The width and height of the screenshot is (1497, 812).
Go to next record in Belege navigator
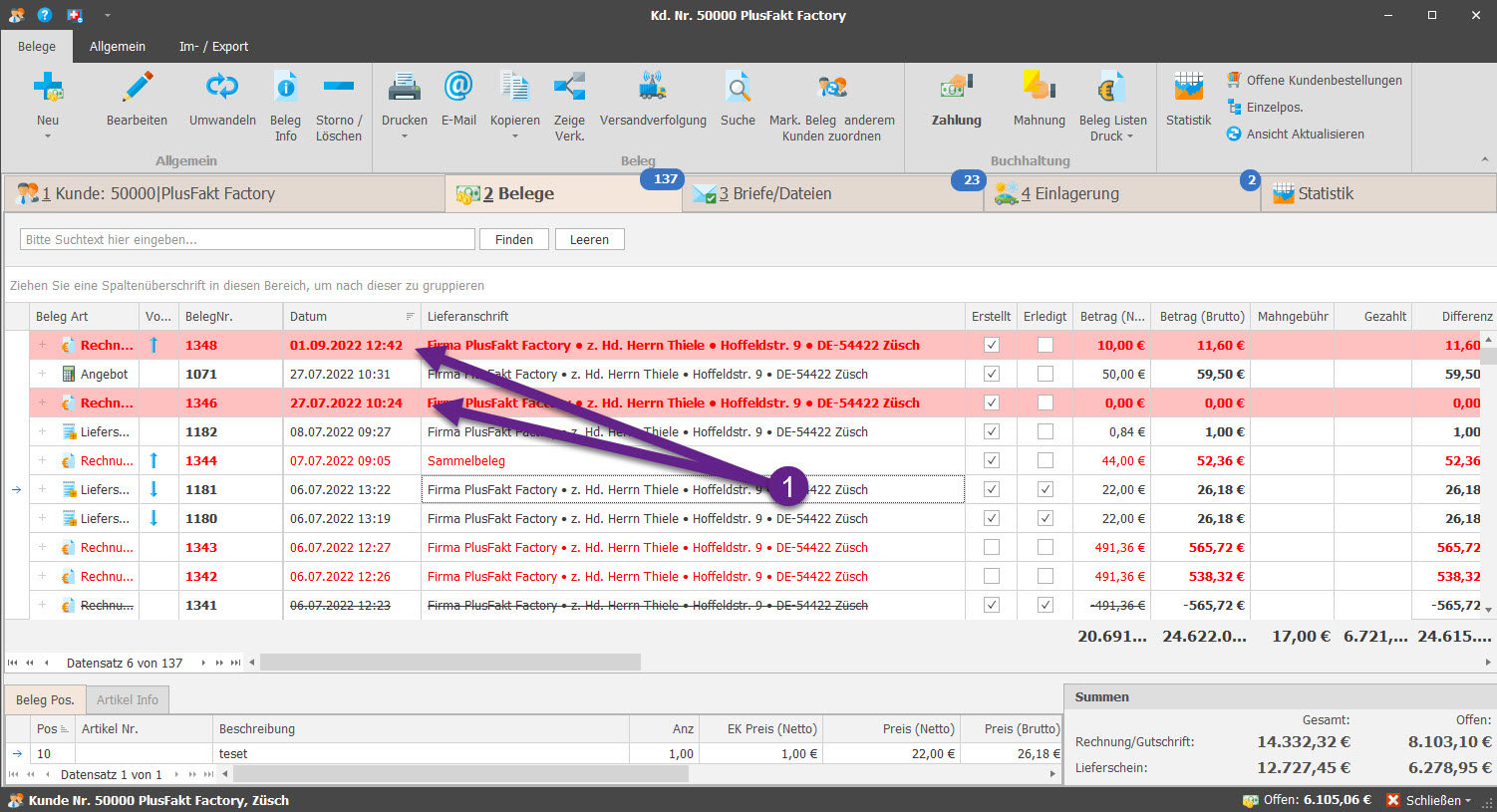click(204, 663)
